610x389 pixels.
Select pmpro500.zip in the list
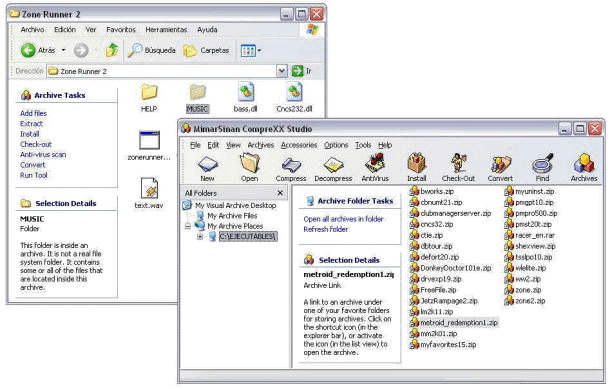click(531, 213)
